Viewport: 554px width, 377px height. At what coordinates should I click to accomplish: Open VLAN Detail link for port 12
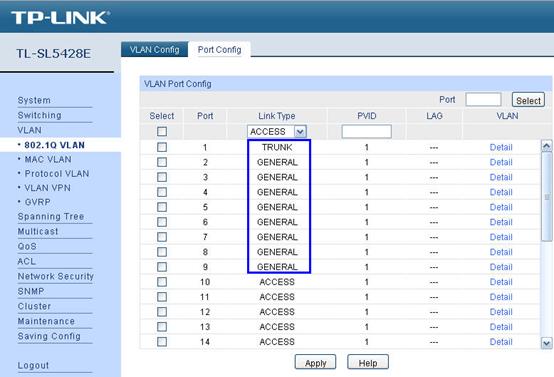coord(501,312)
